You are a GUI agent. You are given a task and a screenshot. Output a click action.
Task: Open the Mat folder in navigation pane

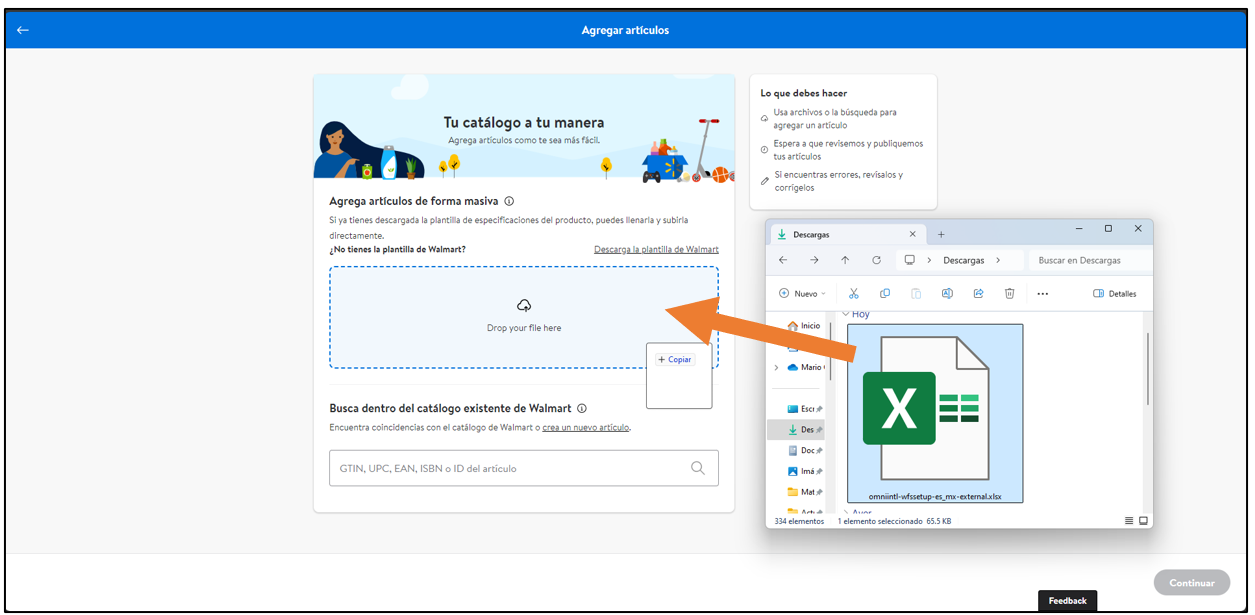pos(804,492)
